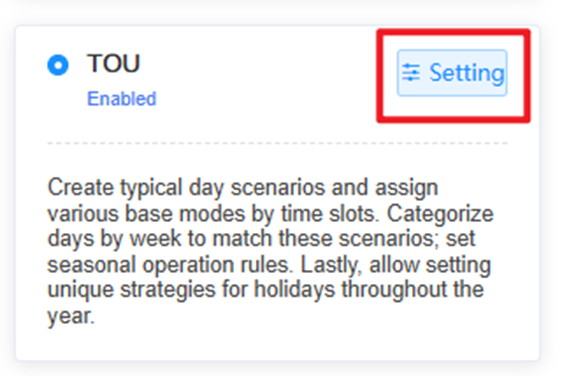Select the TOU radio button
Image resolution: width=569 pixels, height=376 pixels.
coord(58,65)
